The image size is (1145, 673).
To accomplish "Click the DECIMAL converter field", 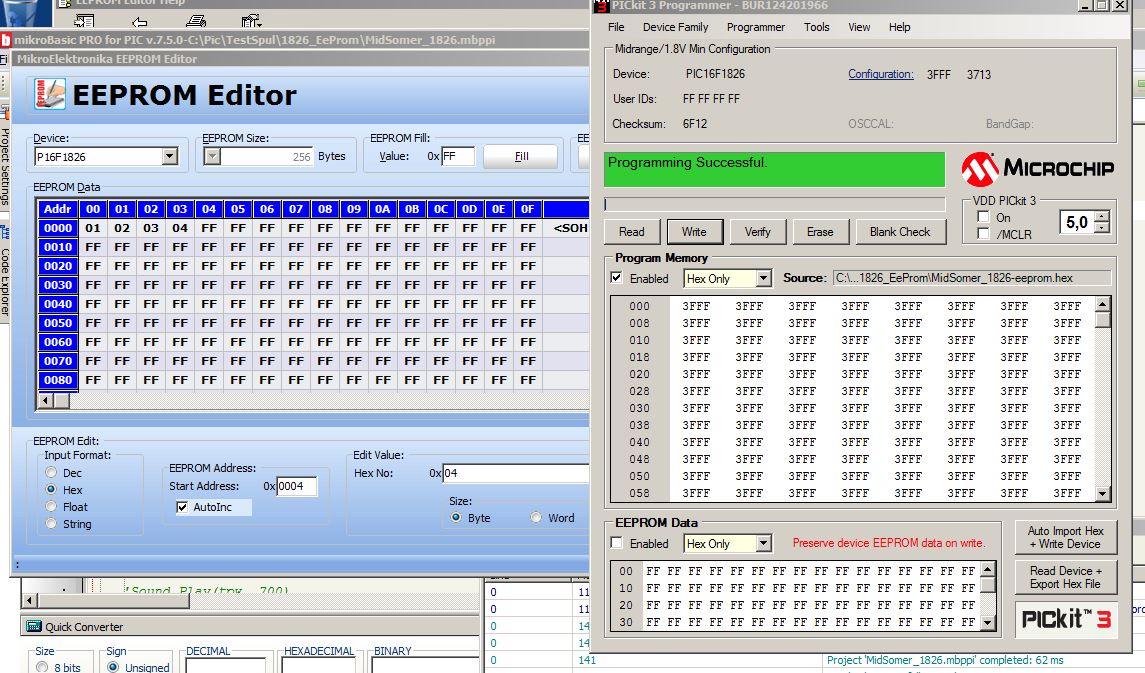I will pos(226,666).
